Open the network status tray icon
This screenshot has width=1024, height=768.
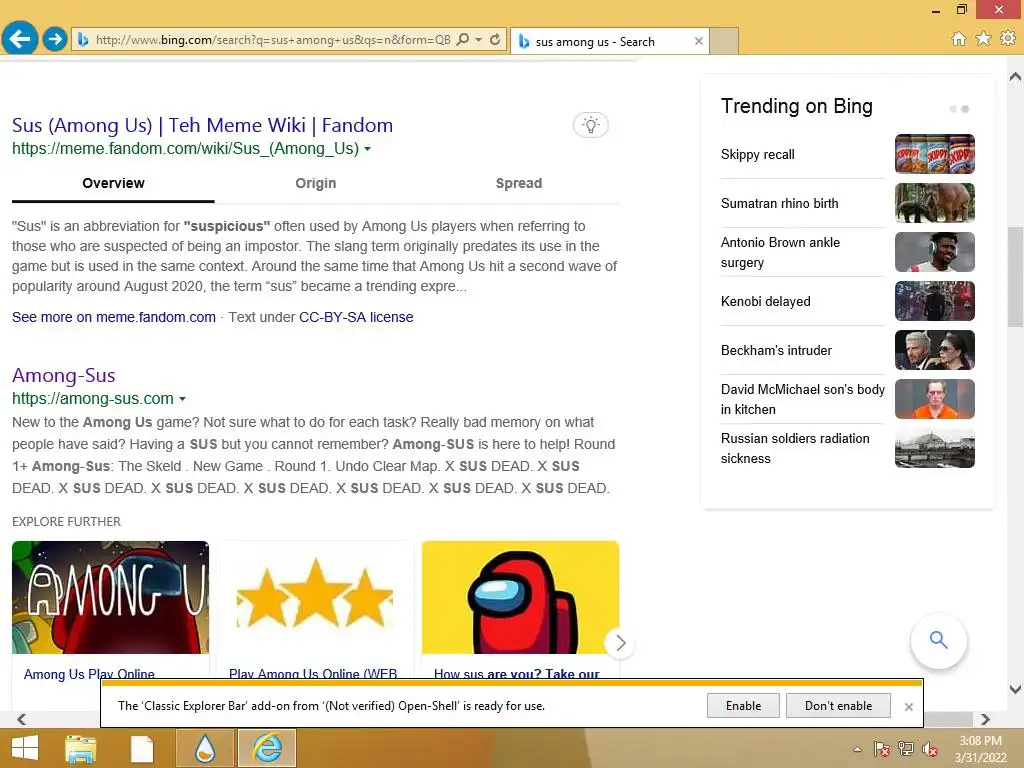pos(906,749)
